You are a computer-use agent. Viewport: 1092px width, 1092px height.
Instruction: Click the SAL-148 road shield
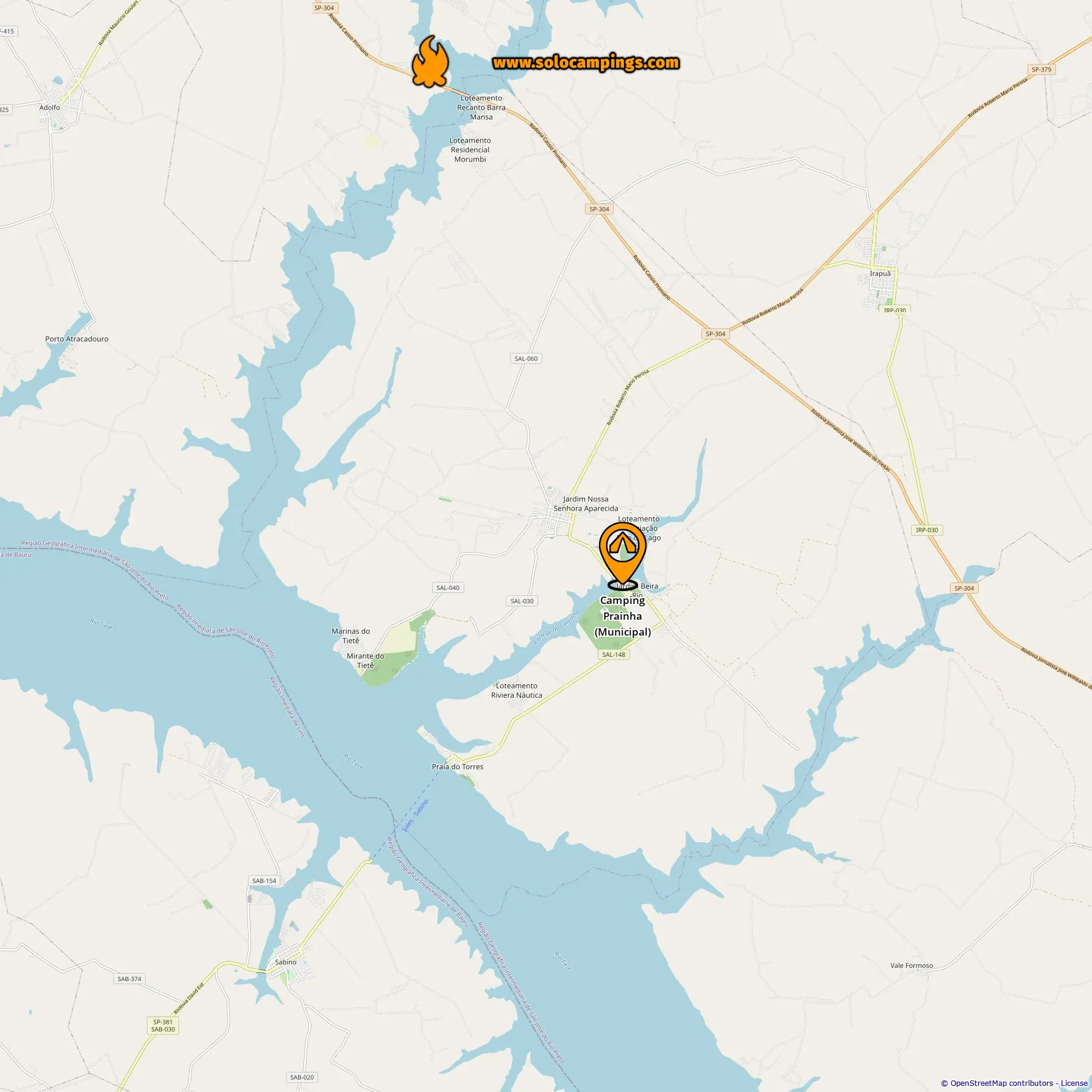[614, 654]
